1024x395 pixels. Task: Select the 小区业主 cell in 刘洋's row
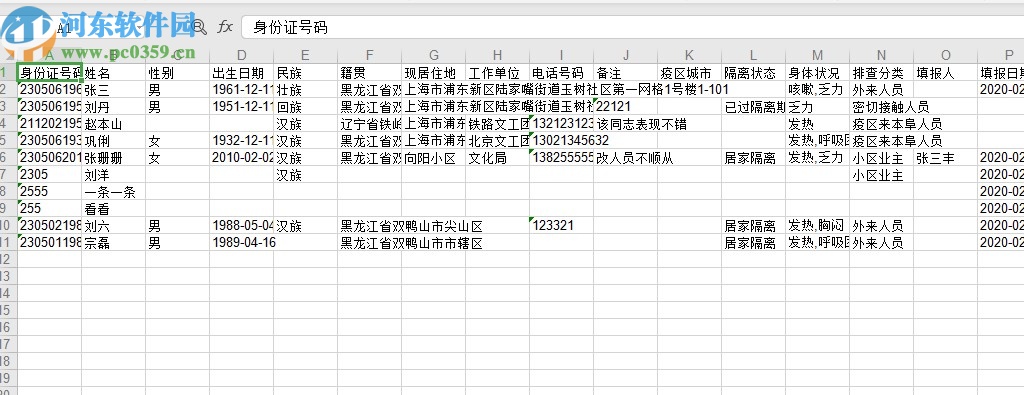(882, 174)
